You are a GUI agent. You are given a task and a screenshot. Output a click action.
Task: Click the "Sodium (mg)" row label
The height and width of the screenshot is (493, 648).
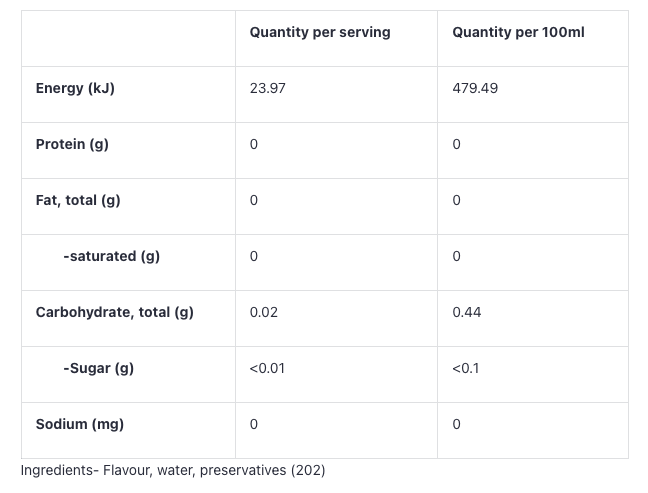80,424
